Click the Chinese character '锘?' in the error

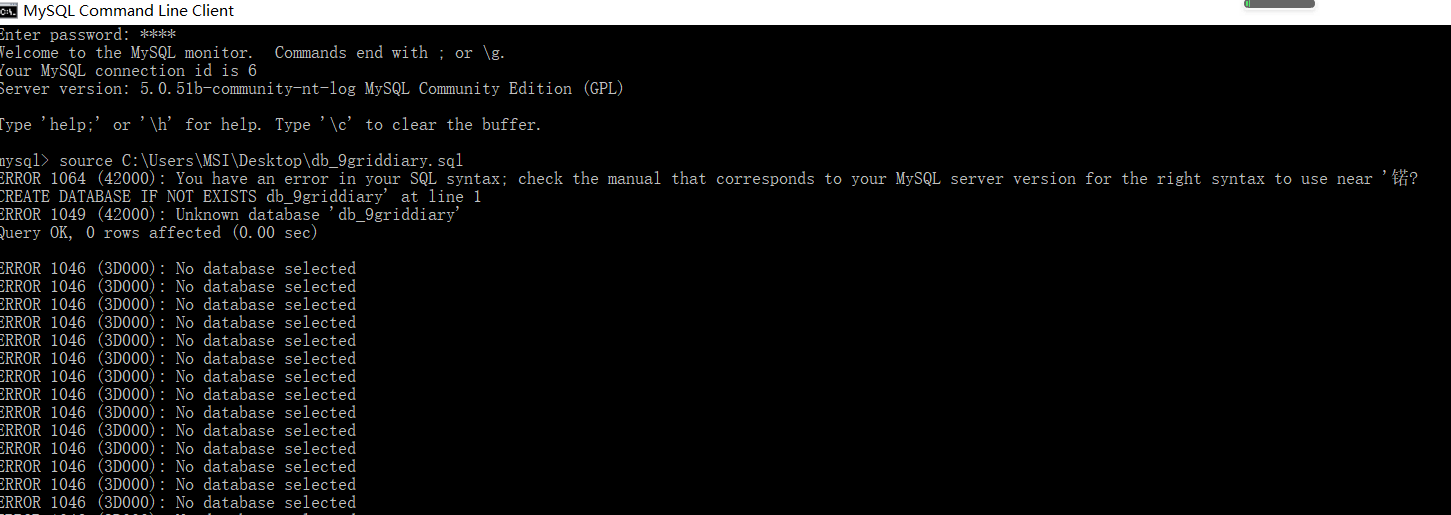pyautogui.click(x=1404, y=179)
